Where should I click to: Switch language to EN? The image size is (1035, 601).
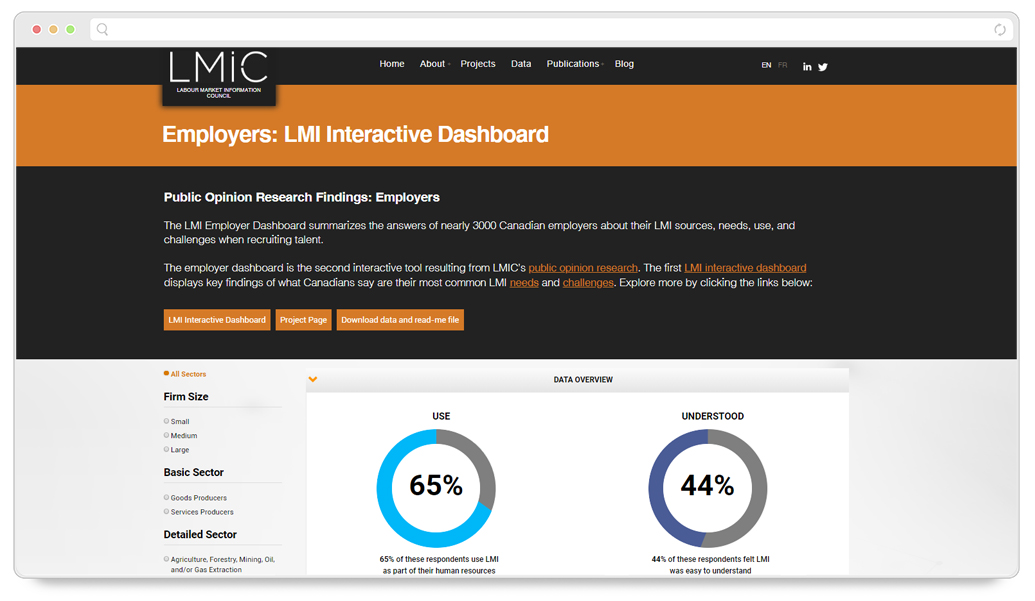[x=766, y=65]
